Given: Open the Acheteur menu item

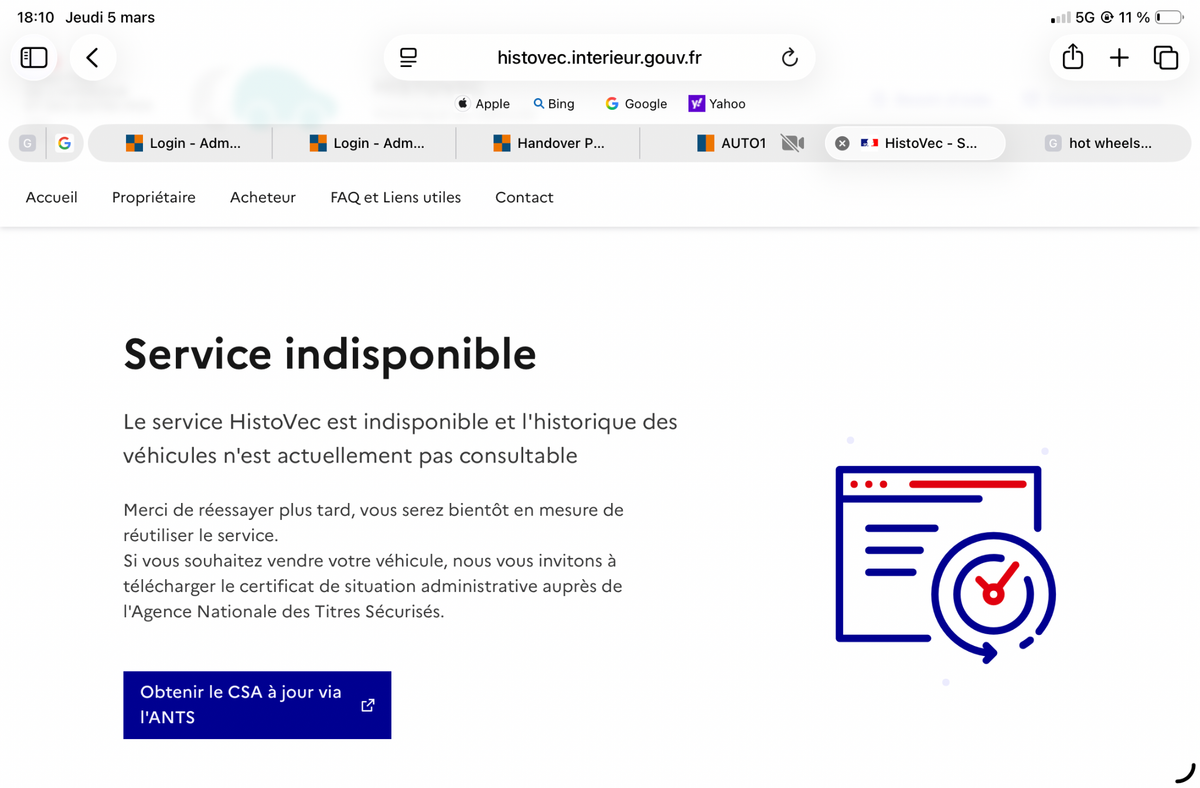Looking at the screenshot, I should pos(263,197).
